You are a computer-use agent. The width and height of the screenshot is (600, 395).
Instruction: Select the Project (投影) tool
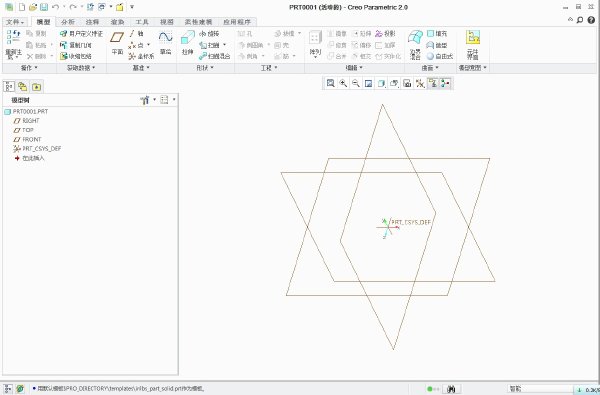(385, 34)
